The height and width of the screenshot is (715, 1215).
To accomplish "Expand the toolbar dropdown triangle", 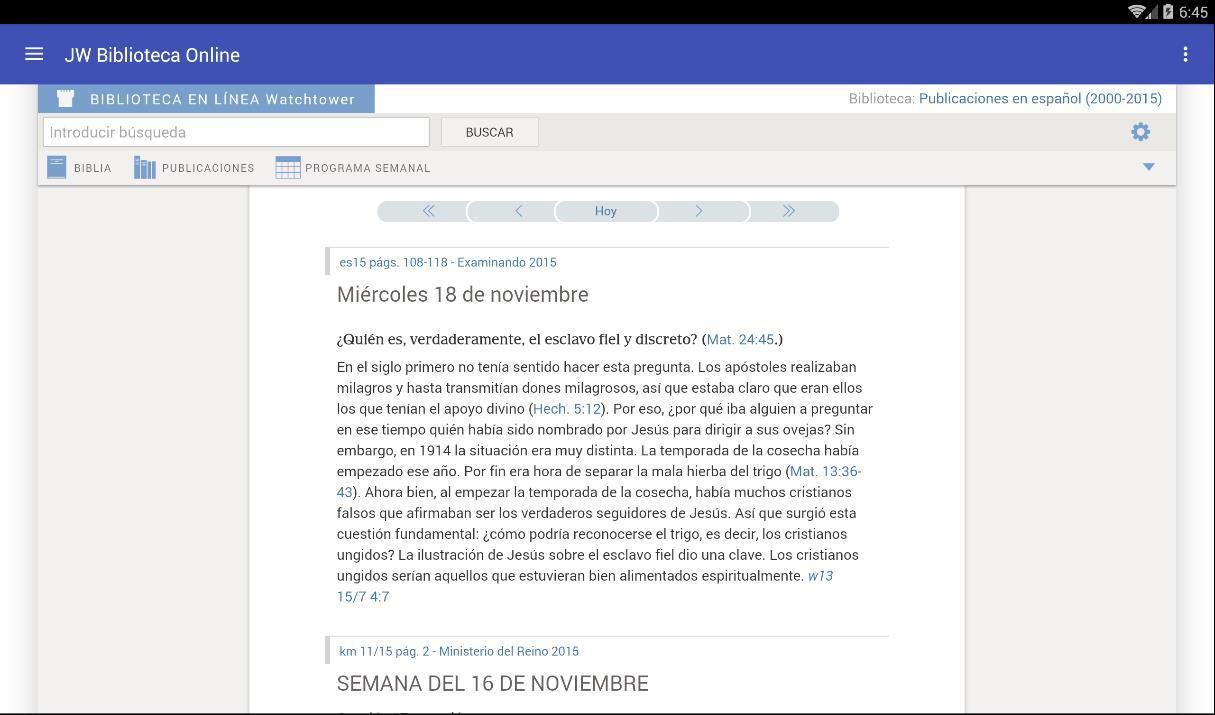I will pos(1148,167).
